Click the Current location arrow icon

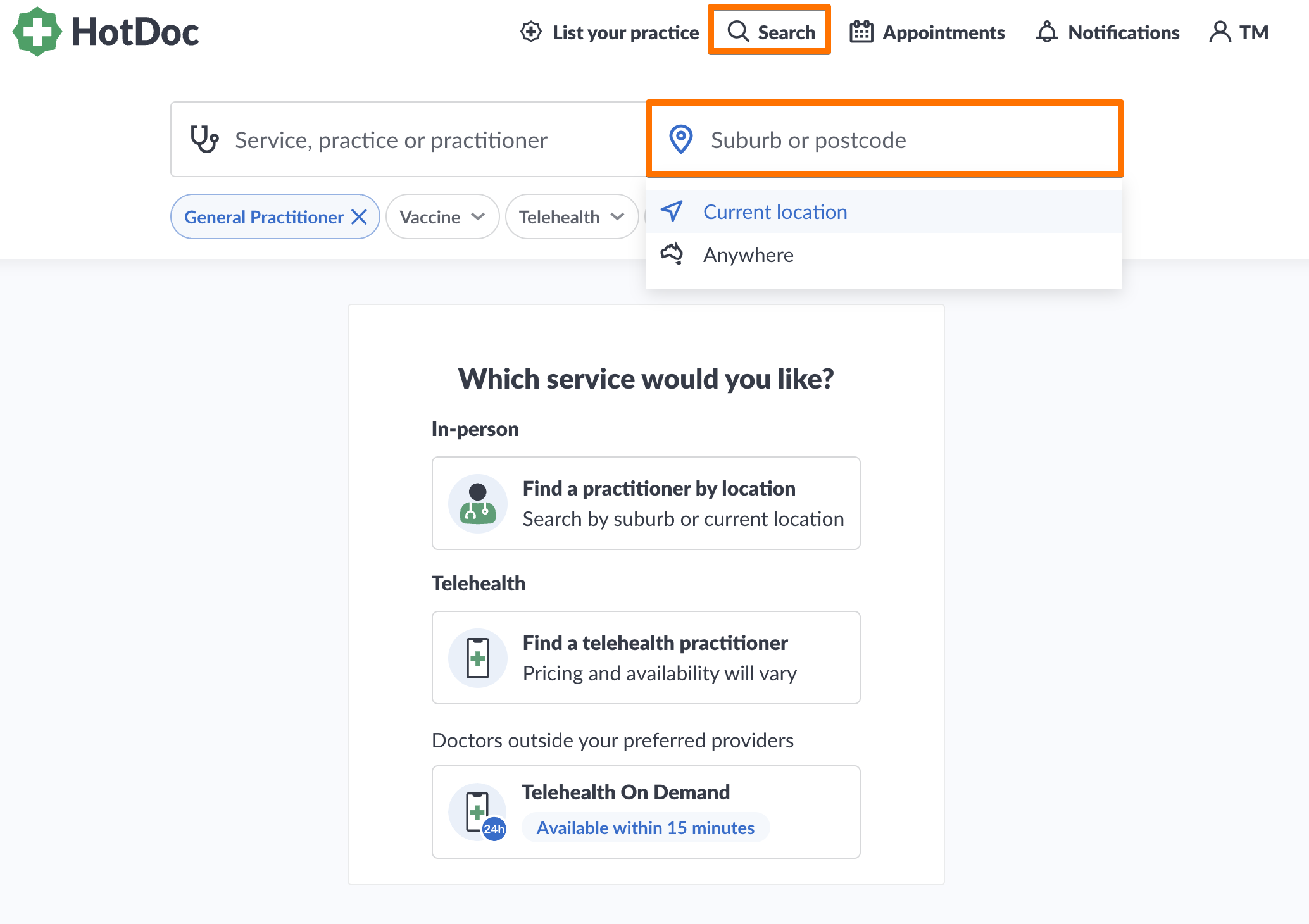point(672,211)
